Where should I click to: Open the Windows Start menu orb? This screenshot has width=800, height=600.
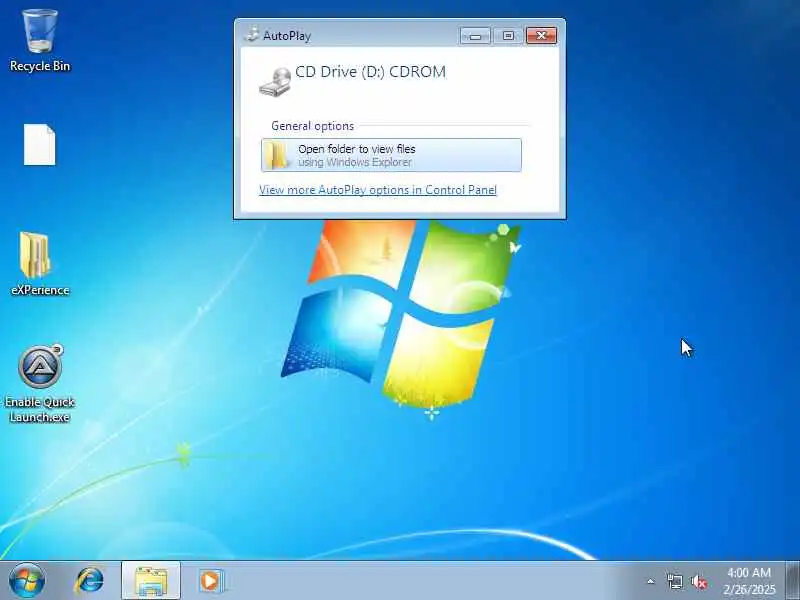tap(27, 581)
